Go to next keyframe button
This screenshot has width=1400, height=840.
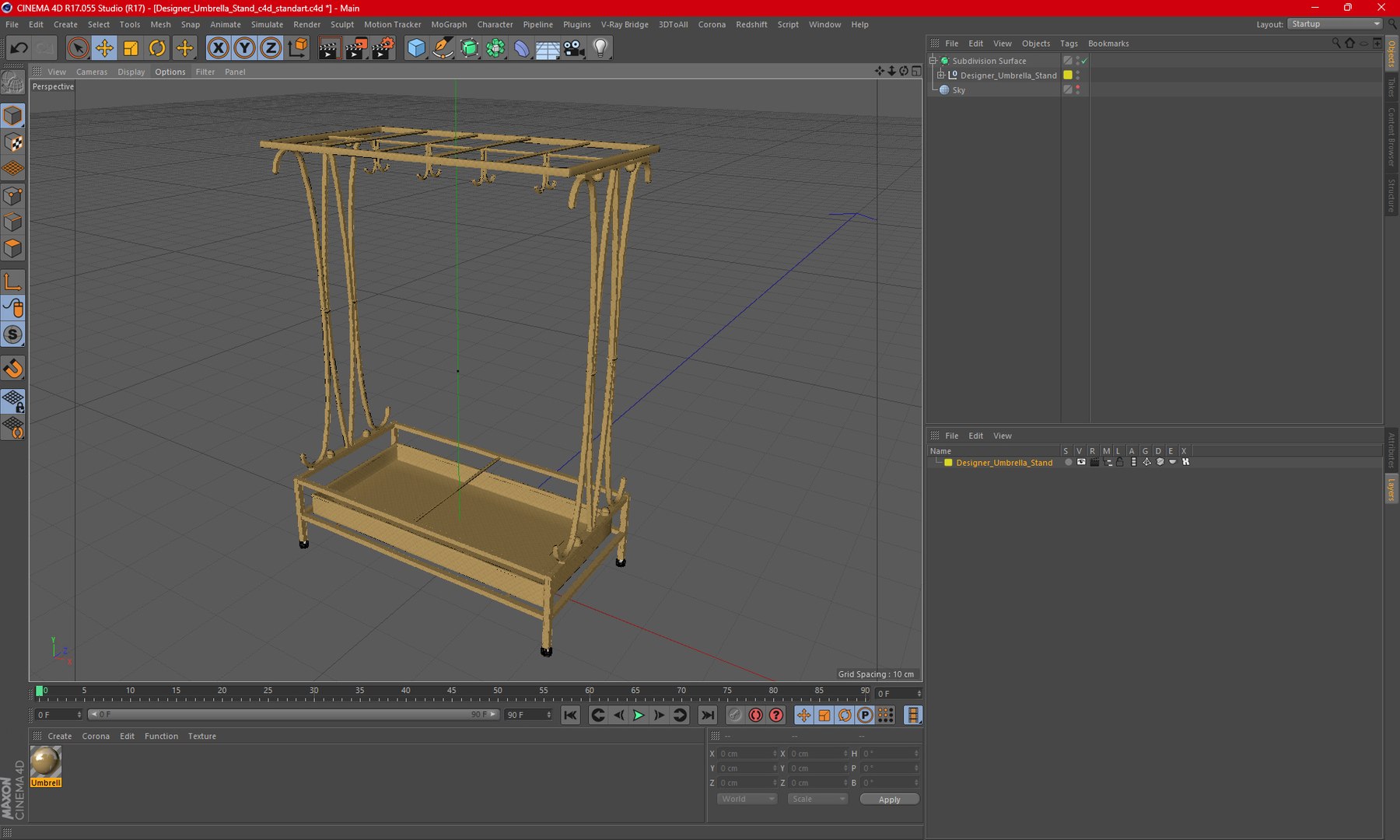click(x=680, y=715)
